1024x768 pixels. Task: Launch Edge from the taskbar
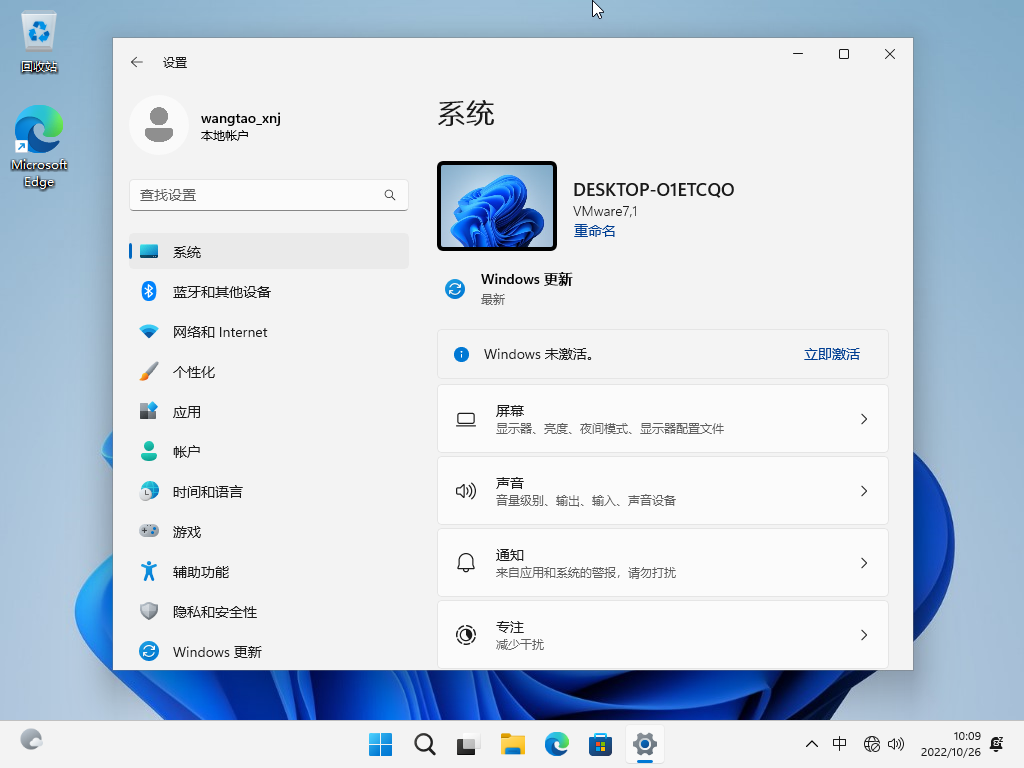pyautogui.click(x=556, y=744)
